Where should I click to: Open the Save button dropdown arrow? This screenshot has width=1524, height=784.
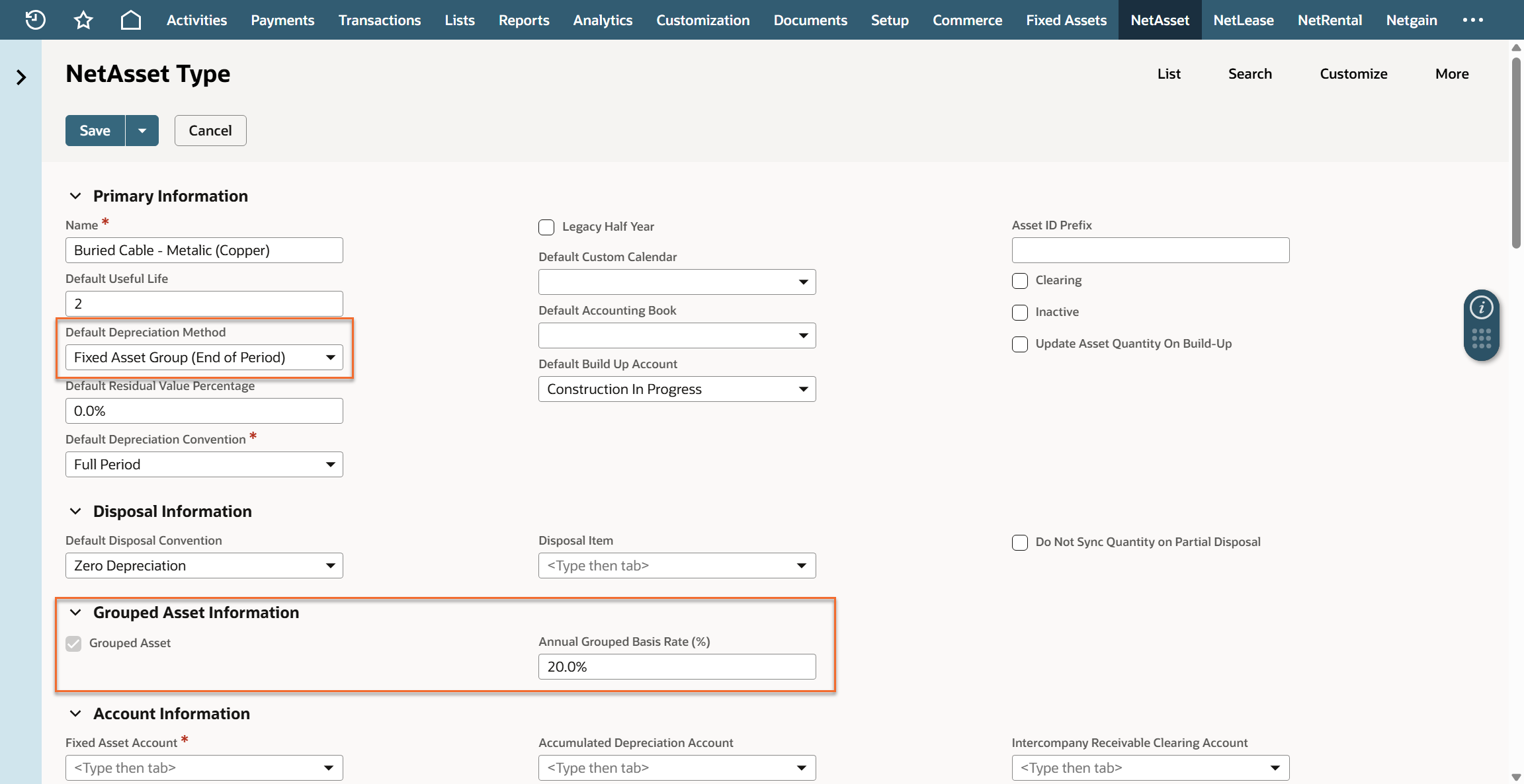pyautogui.click(x=142, y=130)
